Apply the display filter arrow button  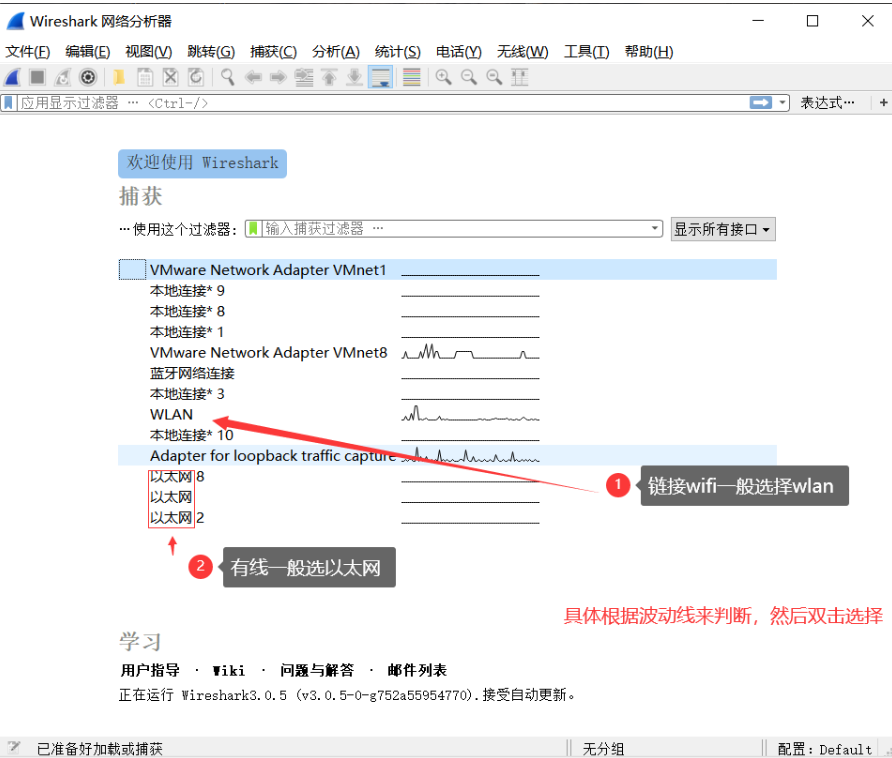761,103
